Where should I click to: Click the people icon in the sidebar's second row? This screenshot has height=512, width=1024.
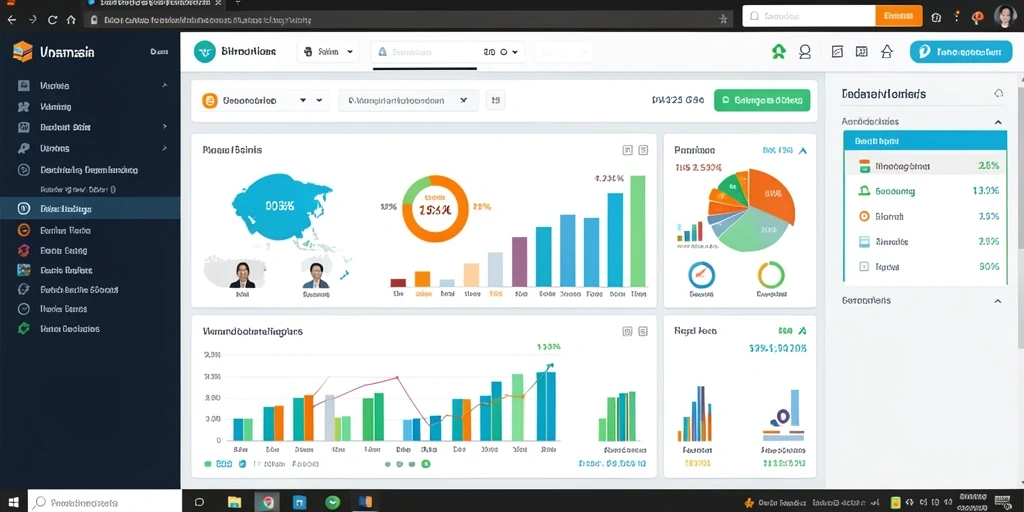[x=24, y=106]
